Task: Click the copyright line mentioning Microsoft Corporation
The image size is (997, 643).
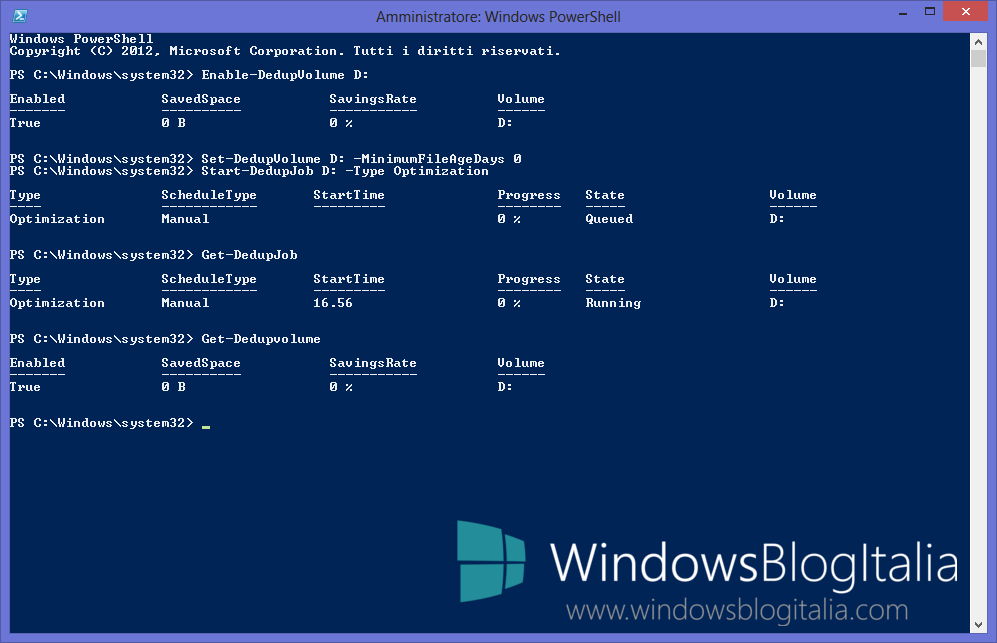Action: pos(285,51)
